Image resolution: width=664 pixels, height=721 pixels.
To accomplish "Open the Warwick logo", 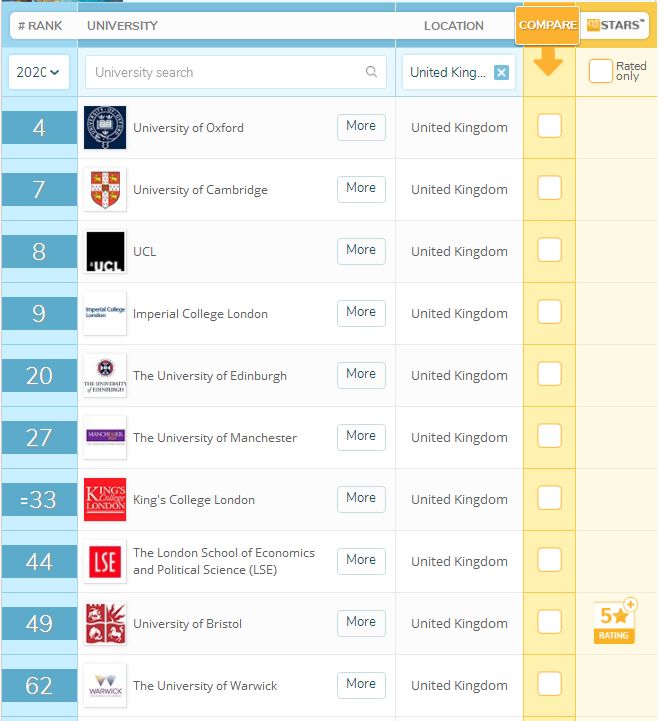I will pyautogui.click(x=105, y=686).
